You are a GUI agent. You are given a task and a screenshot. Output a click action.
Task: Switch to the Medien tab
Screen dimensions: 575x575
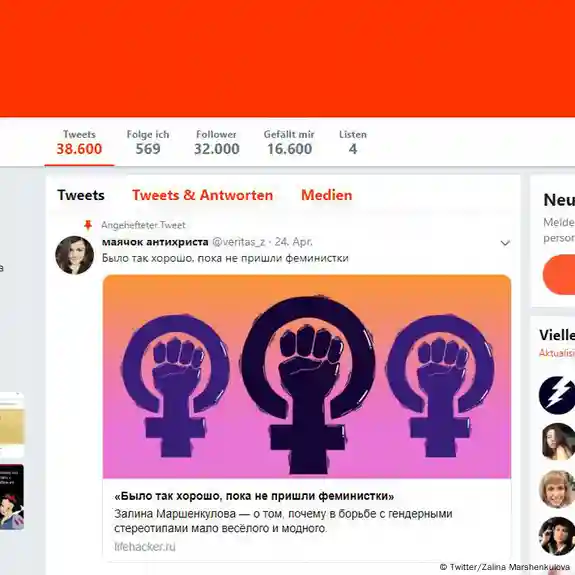click(326, 195)
